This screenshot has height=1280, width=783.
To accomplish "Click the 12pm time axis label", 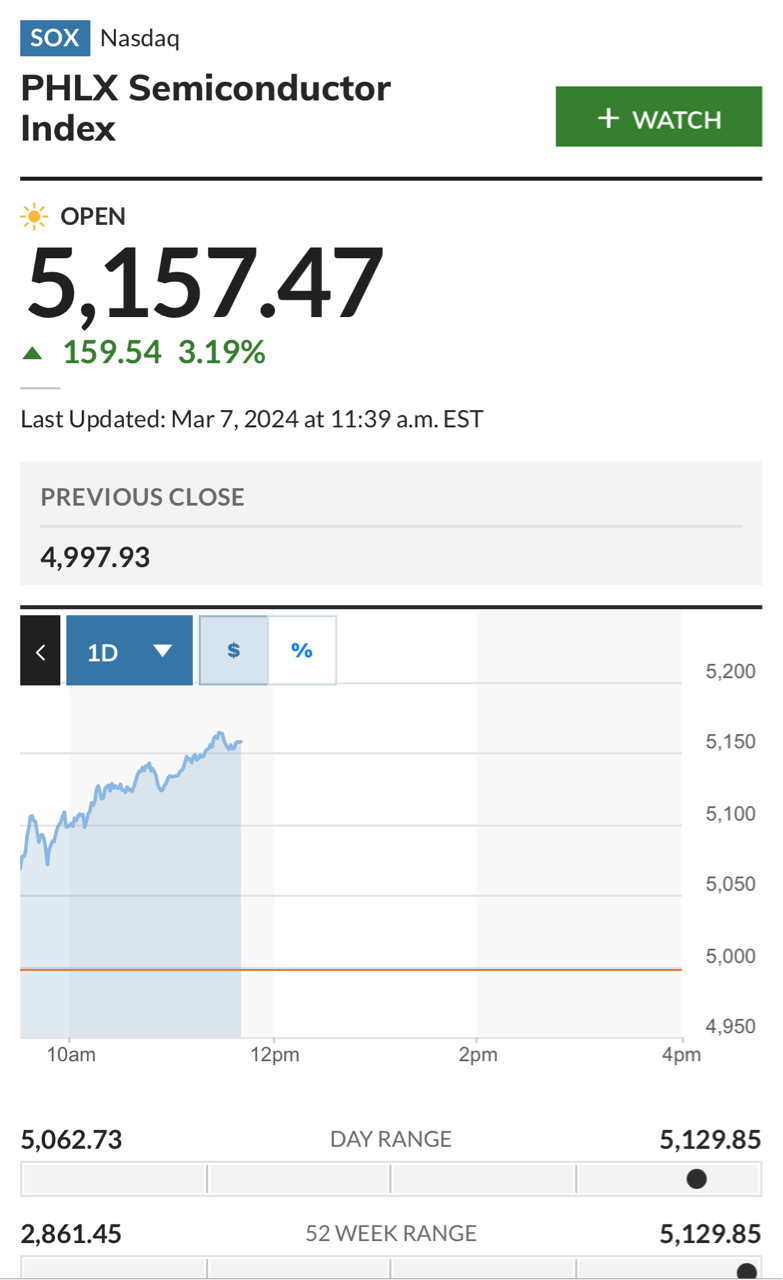I will tap(274, 1055).
